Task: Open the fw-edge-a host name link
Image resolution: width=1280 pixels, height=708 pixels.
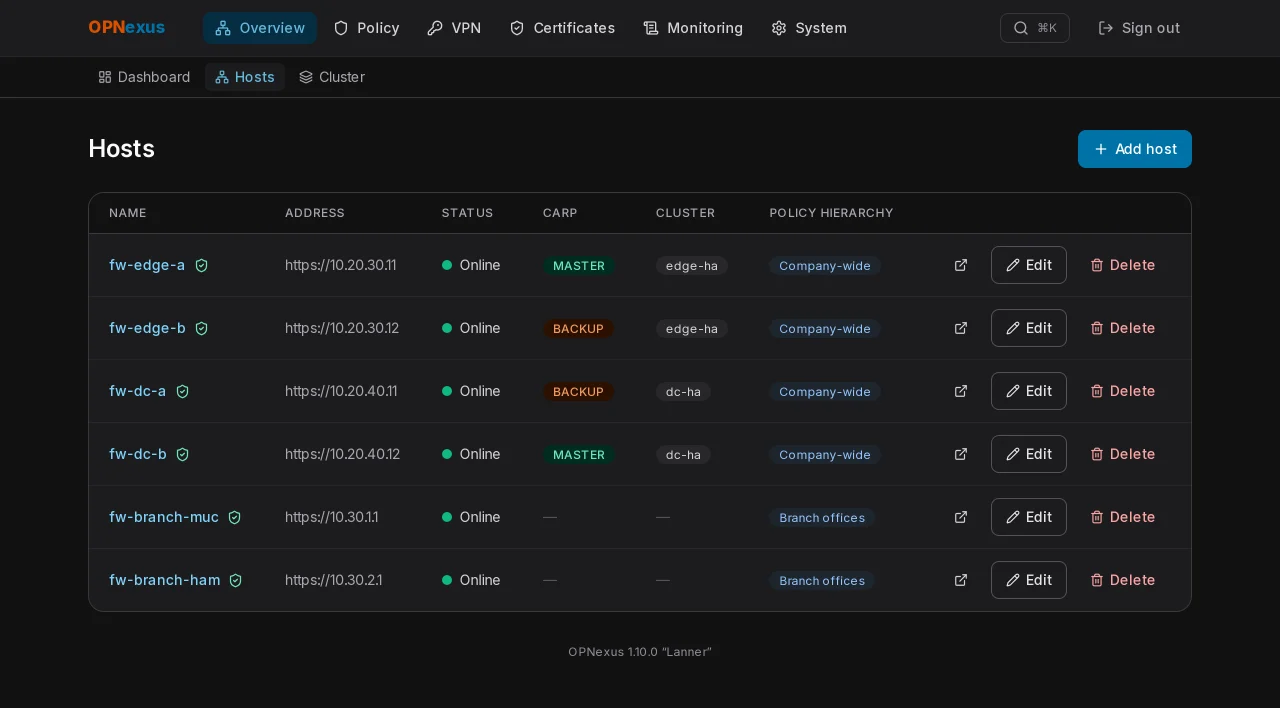Action: click(x=147, y=265)
